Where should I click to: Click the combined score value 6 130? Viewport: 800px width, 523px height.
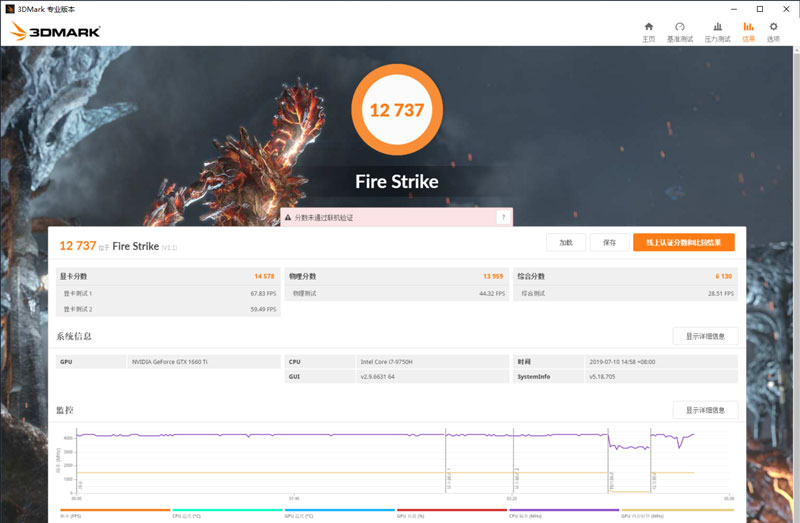coord(723,276)
